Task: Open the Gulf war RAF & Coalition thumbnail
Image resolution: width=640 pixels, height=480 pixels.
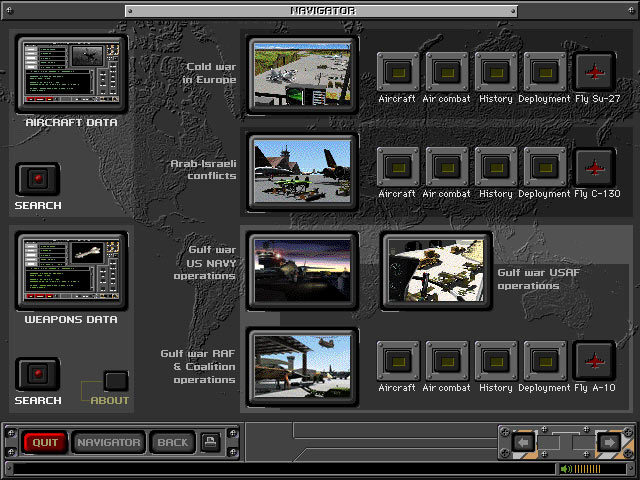Action: click(302, 367)
